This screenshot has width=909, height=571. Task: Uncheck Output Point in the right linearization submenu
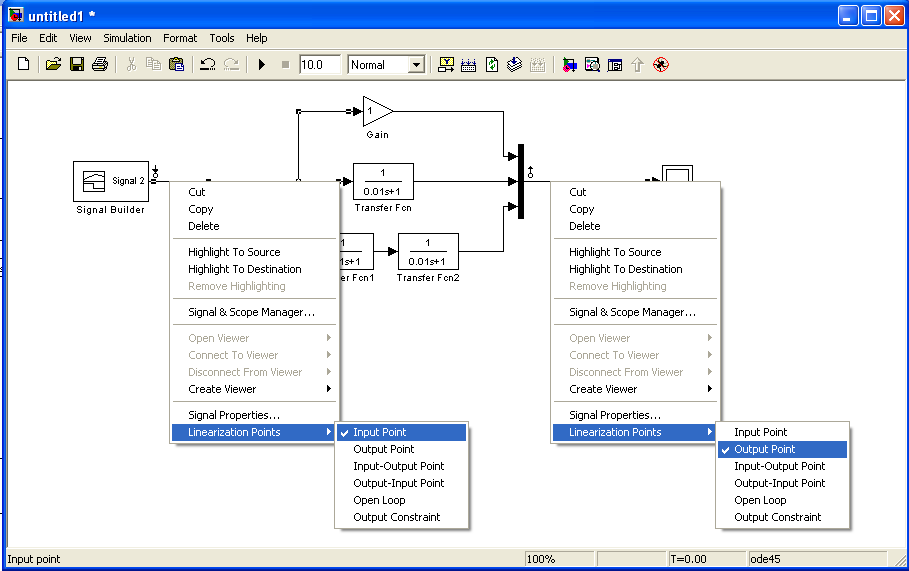pos(765,449)
